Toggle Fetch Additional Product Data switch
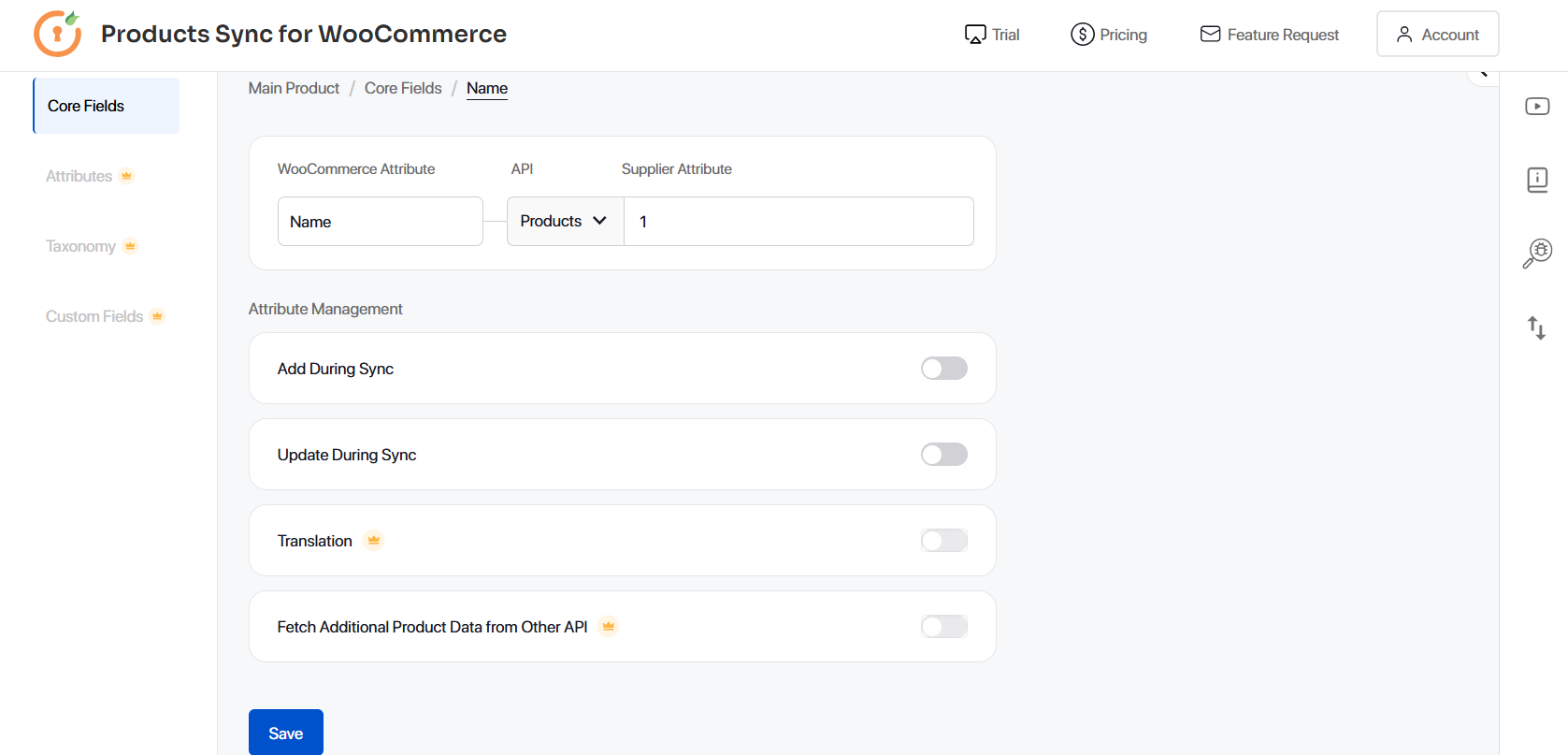1568x755 pixels. (x=943, y=627)
